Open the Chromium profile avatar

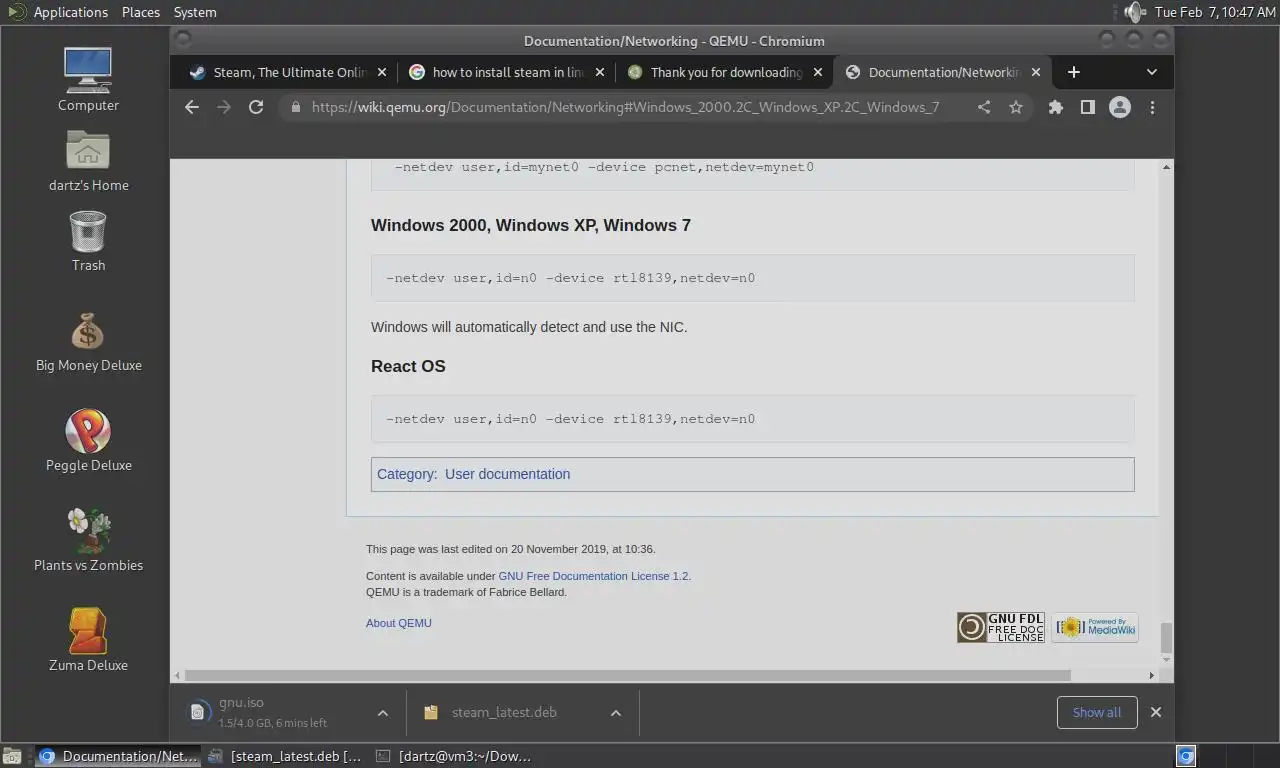[x=1120, y=107]
